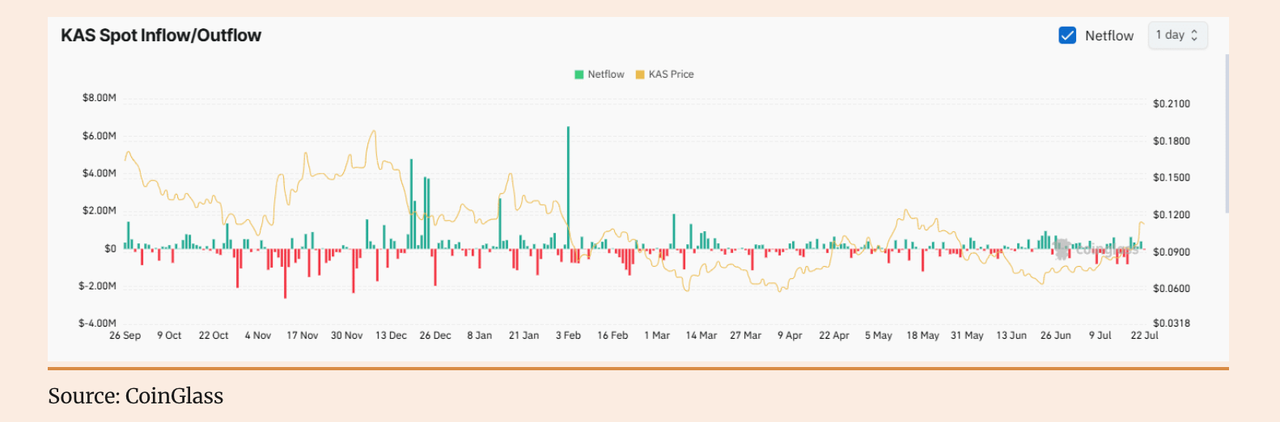The height and width of the screenshot is (422, 1280).
Task: Open the 1 day interval dropdown
Action: [1177, 35]
